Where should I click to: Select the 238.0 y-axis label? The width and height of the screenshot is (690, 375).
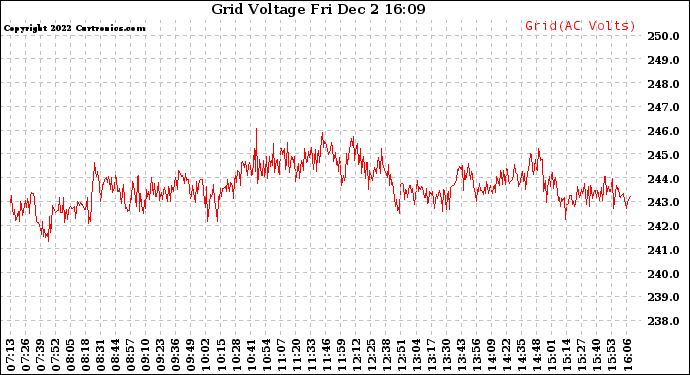663,321
